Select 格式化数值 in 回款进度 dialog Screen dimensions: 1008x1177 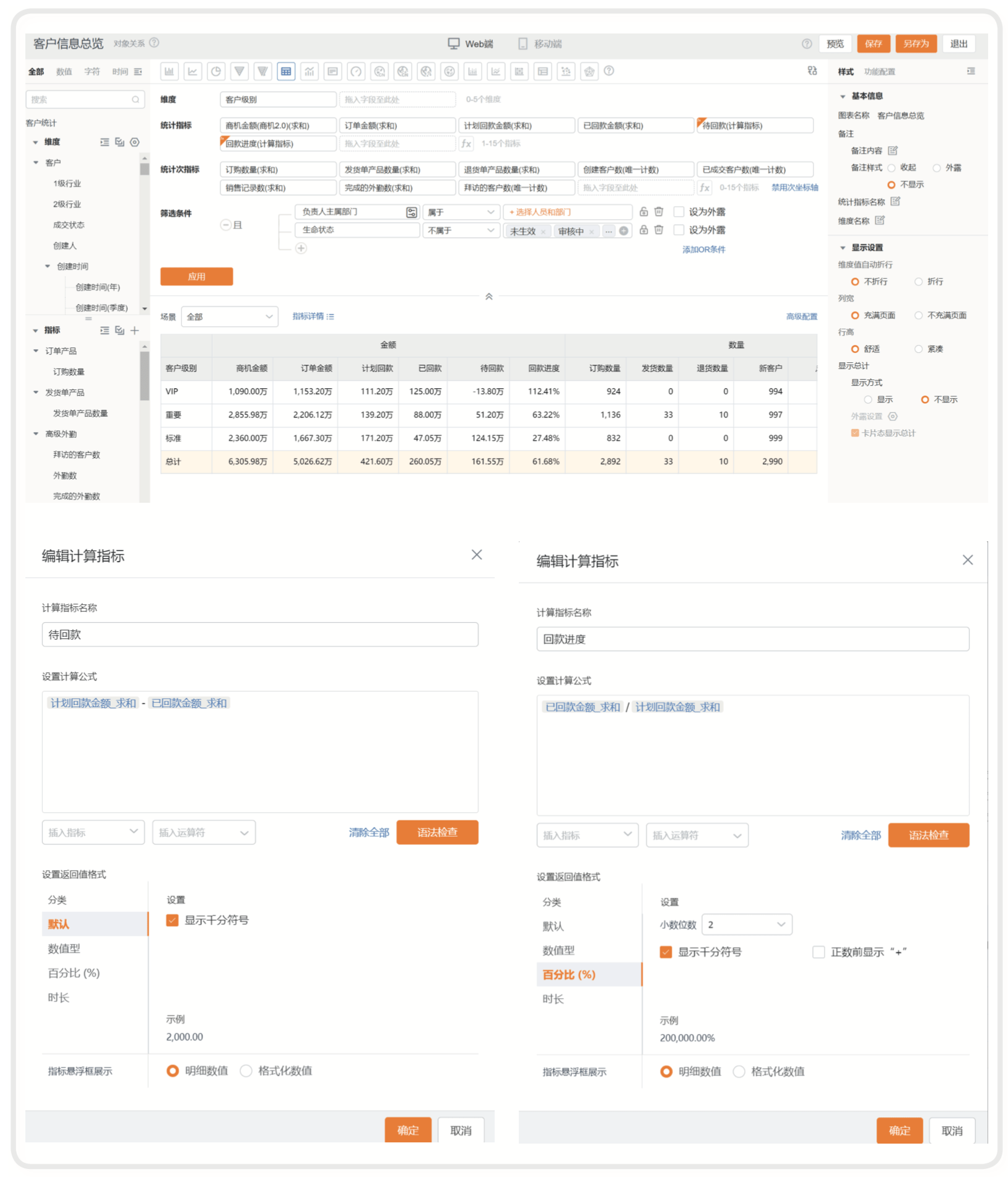click(x=739, y=1072)
